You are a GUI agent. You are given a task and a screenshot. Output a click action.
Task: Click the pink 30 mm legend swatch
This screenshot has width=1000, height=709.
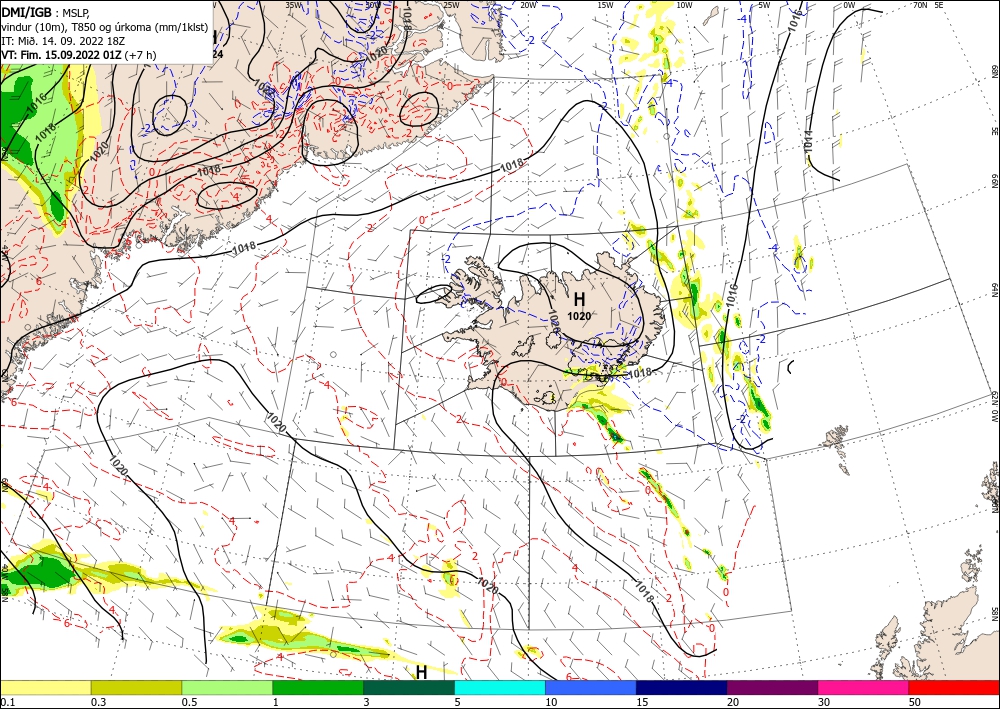(x=864, y=687)
